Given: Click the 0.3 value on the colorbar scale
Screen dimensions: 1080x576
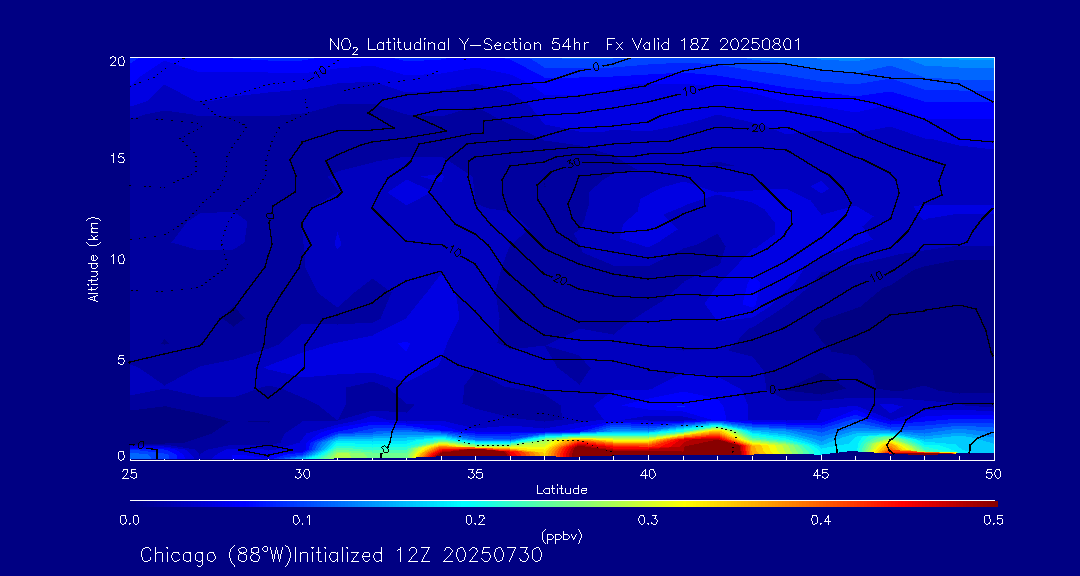Looking at the screenshot, I should (648, 520).
